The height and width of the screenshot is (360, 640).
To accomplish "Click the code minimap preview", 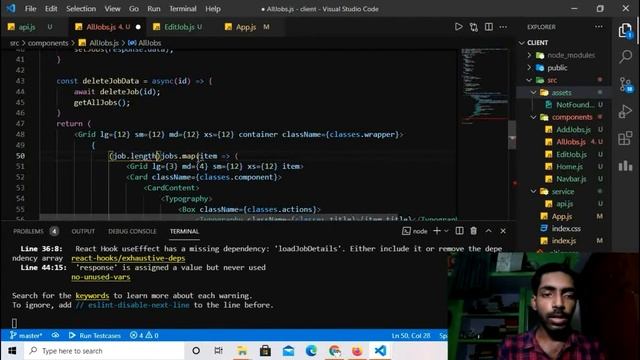I will pyautogui.click(x=485, y=86).
